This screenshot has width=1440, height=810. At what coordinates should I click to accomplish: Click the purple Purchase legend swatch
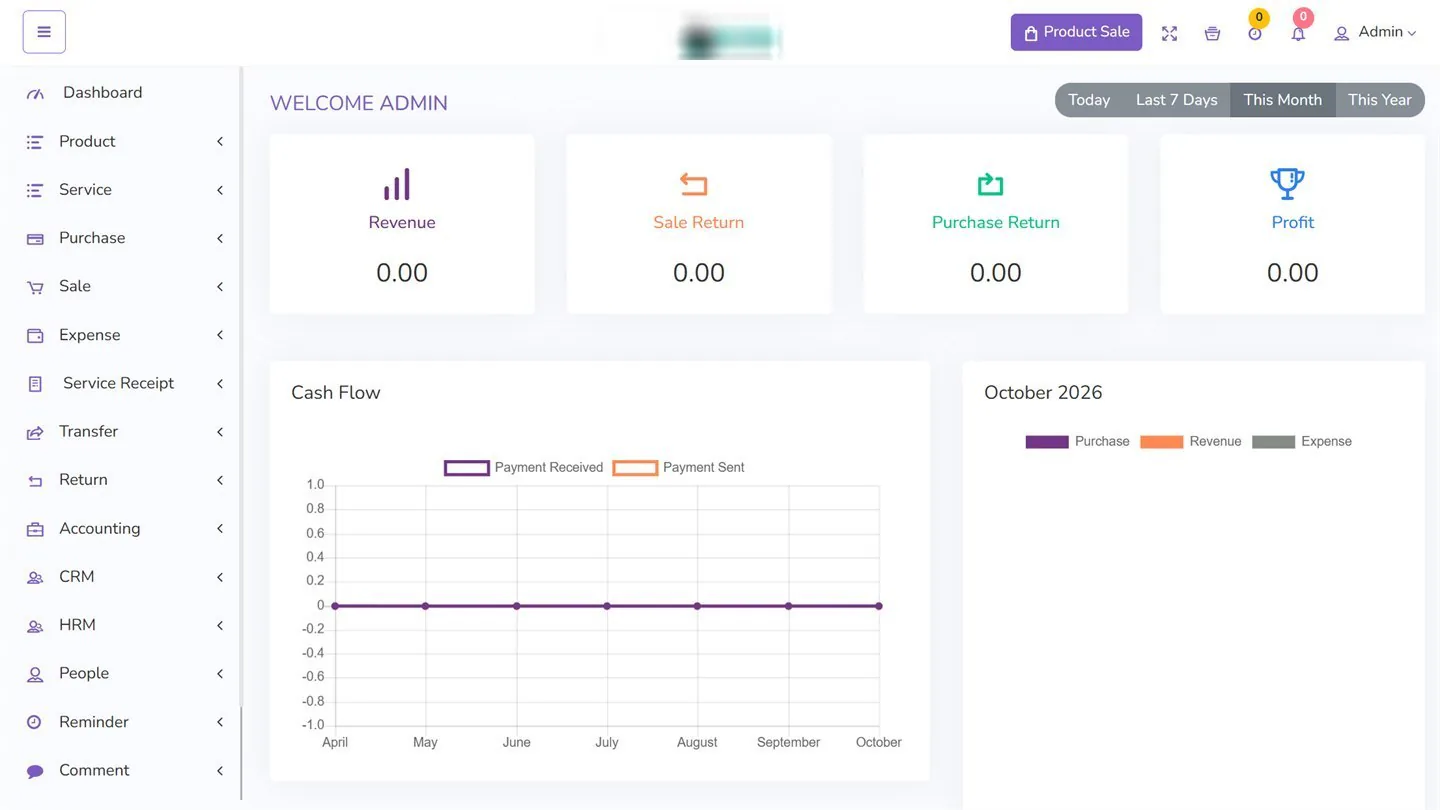pos(1047,441)
